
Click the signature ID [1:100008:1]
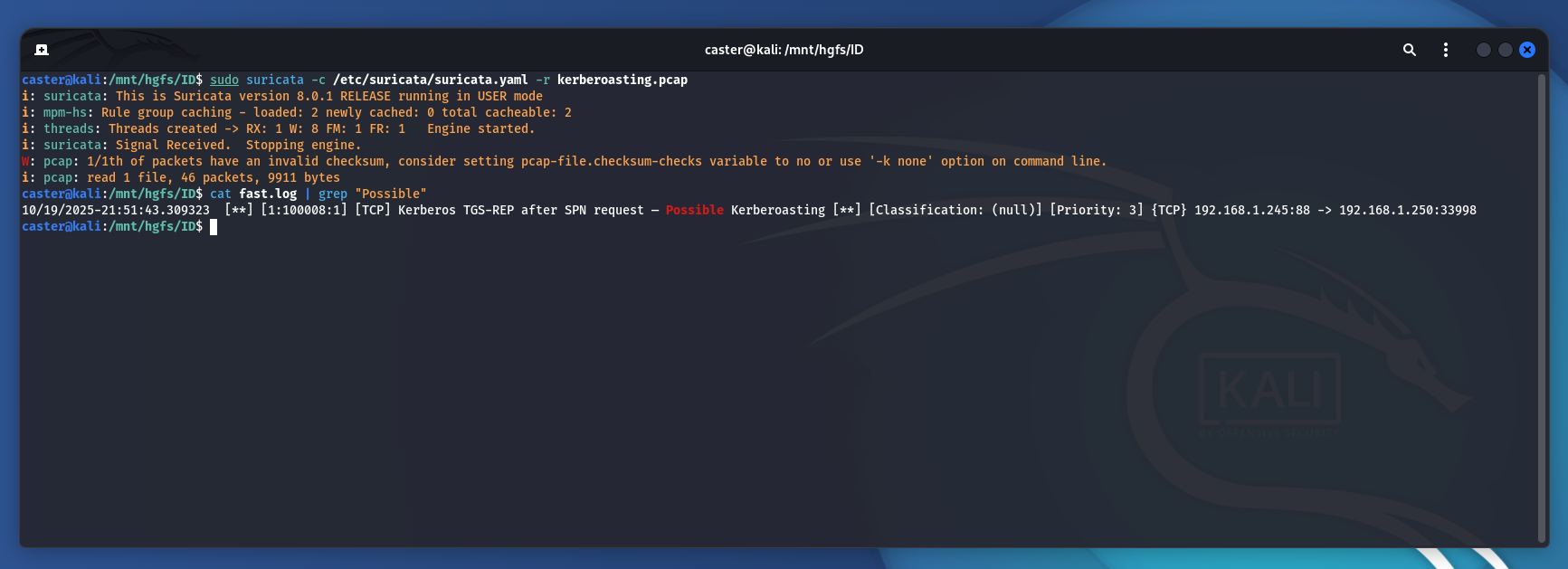[x=303, y=211]
